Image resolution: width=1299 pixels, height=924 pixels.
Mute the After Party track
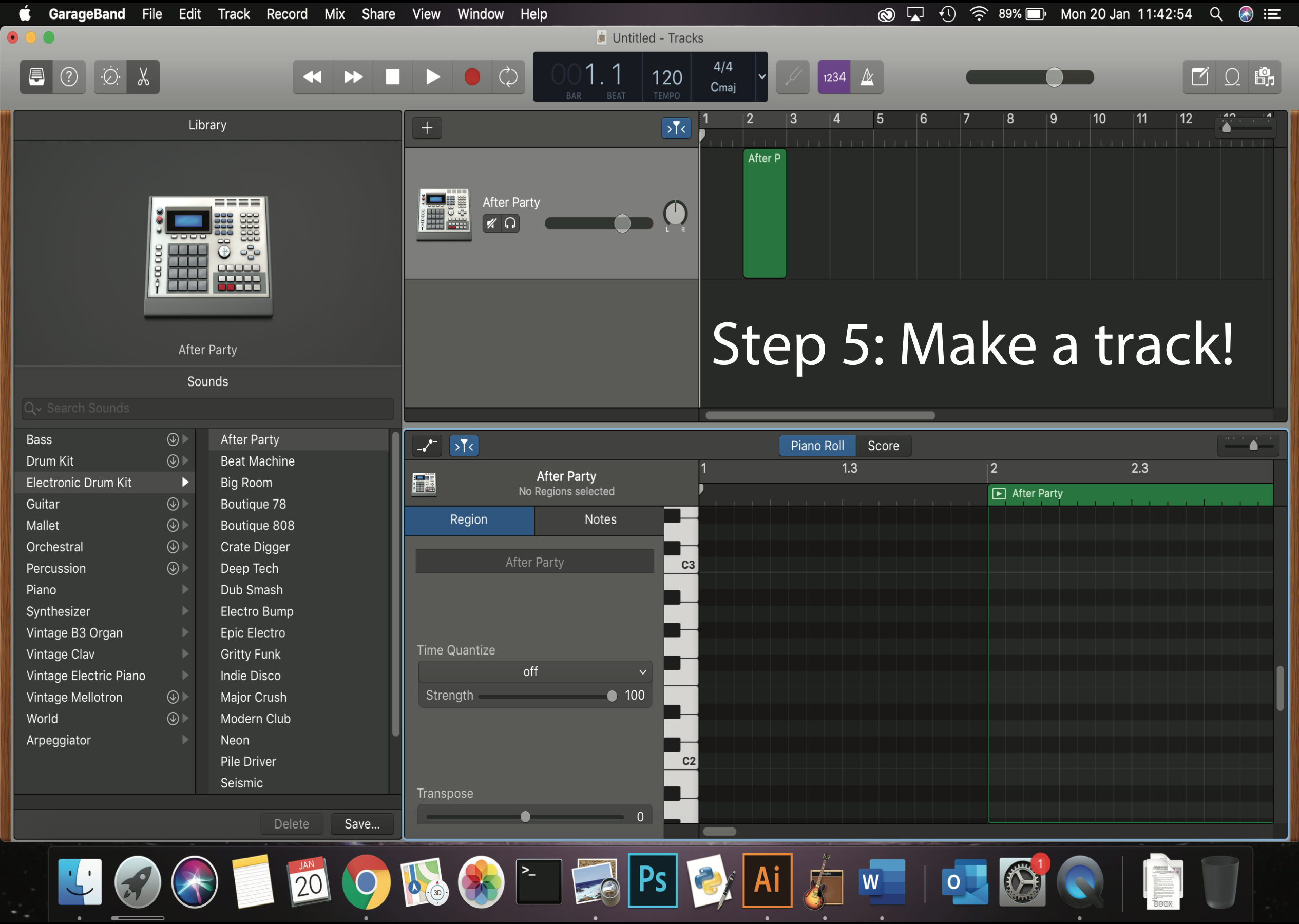click(491, 224)
